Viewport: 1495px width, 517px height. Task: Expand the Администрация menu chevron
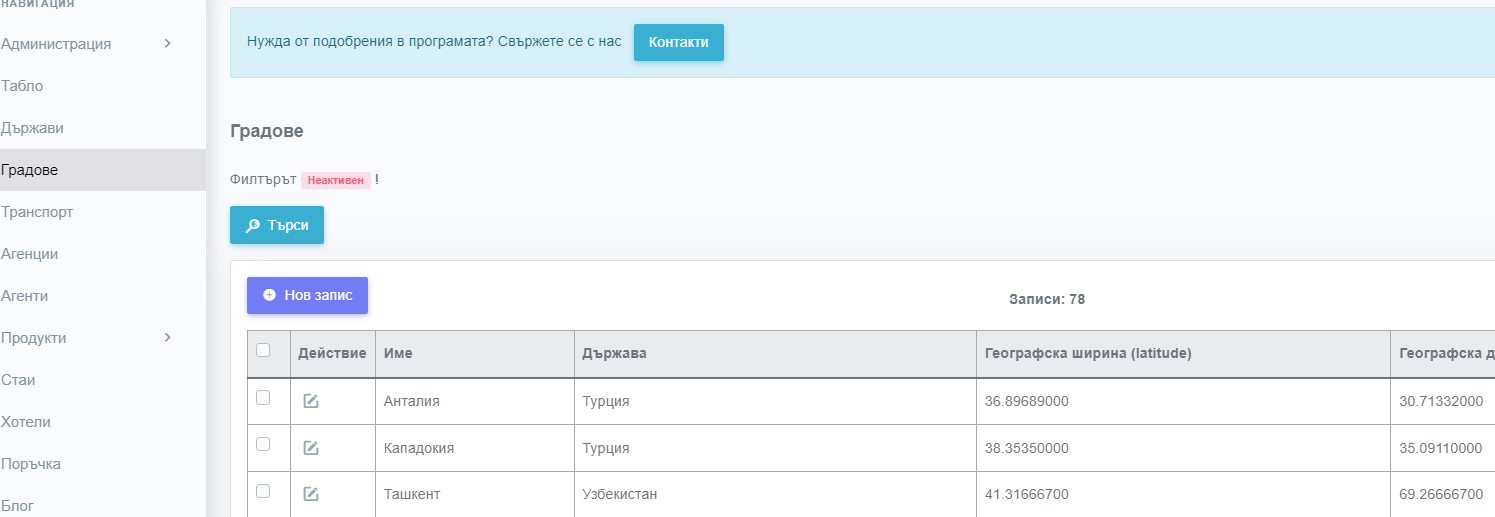tap(167, 44)
